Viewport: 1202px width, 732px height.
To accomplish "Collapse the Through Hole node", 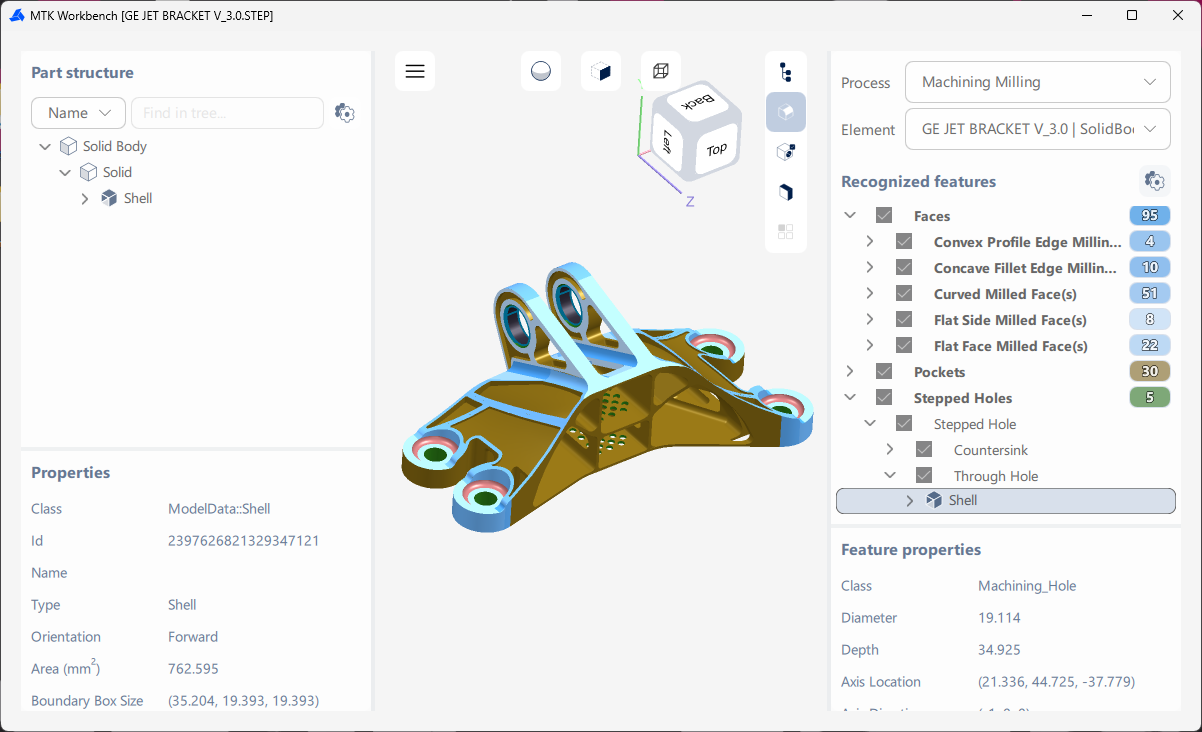I will [x=890, y=476].
